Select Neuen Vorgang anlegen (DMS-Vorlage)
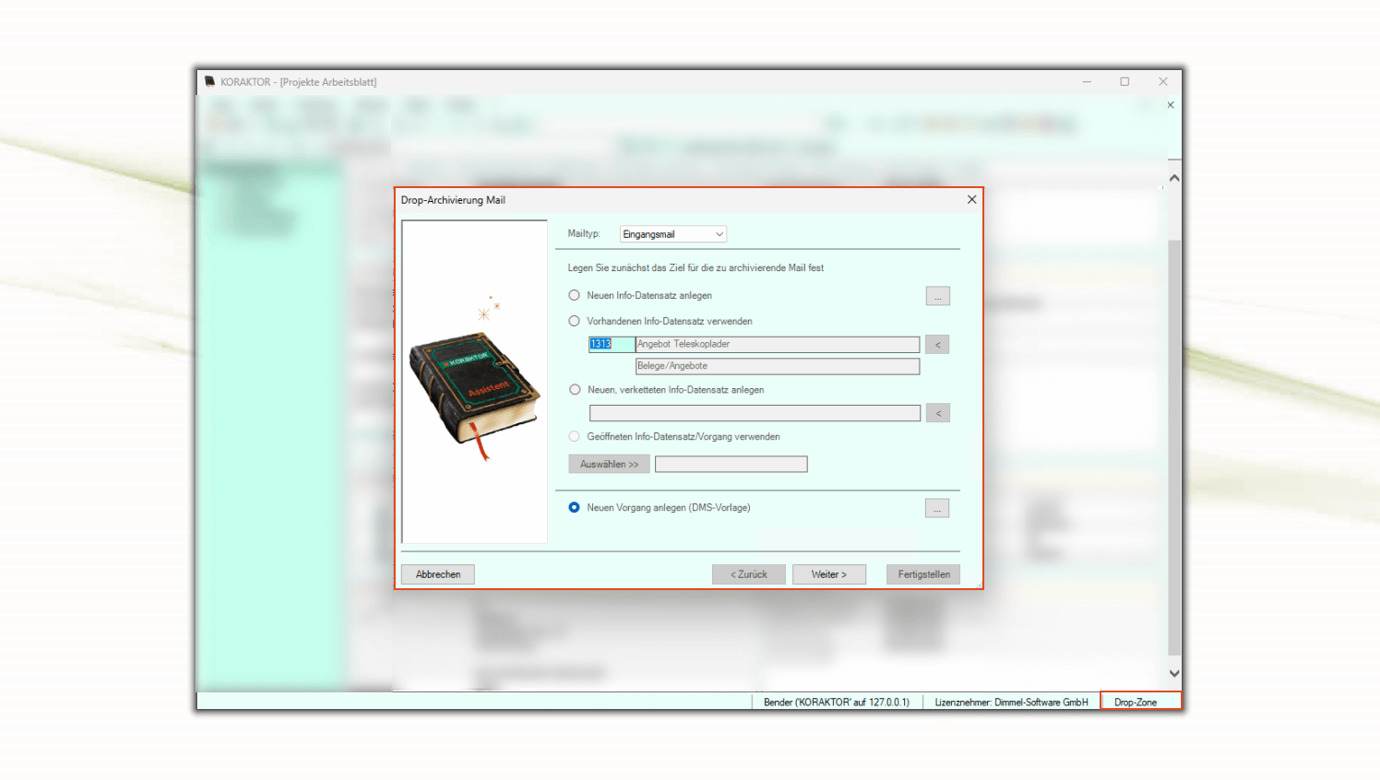Screen dimensions: 1380x780 pos(574,508)
